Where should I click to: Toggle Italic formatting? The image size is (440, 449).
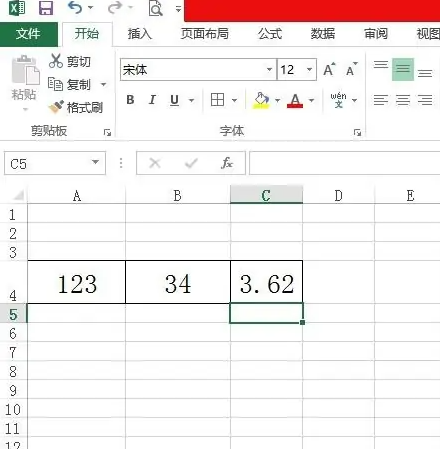(152, 100)
